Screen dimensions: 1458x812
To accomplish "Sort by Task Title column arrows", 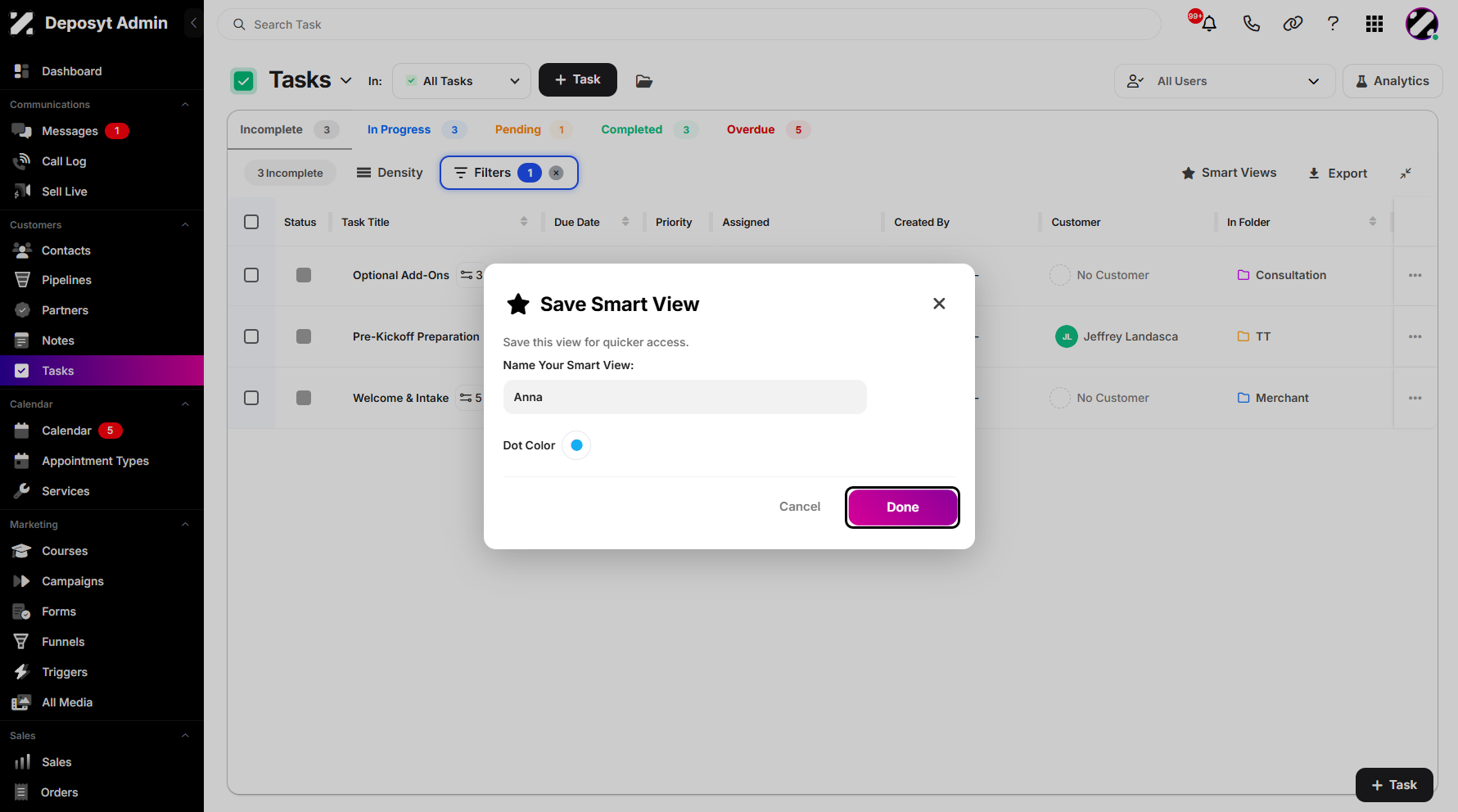I will (x=524, y=222).
